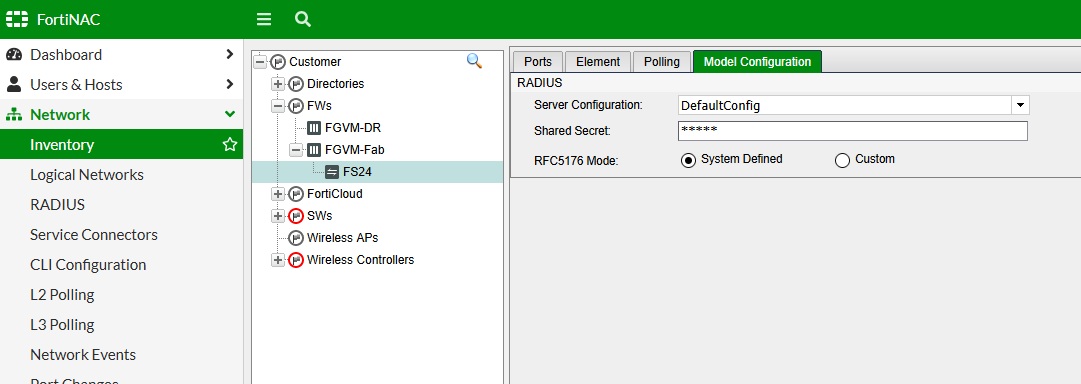The width and height of the screenshot is (1081, 384).
Task: Click the Users & Hosts menu label
Action: click(x=77, y=84)
